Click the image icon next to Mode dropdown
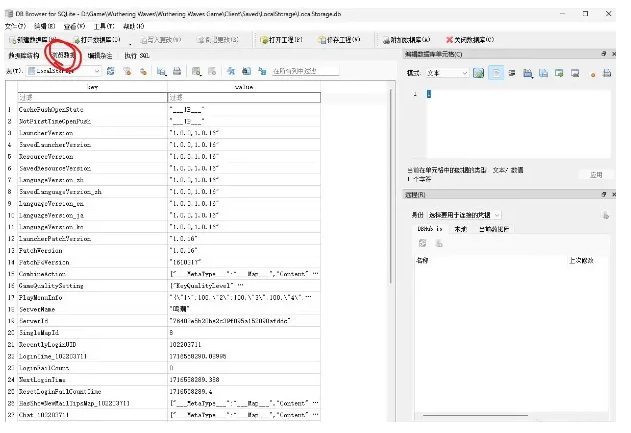 (x=478, y=73)
